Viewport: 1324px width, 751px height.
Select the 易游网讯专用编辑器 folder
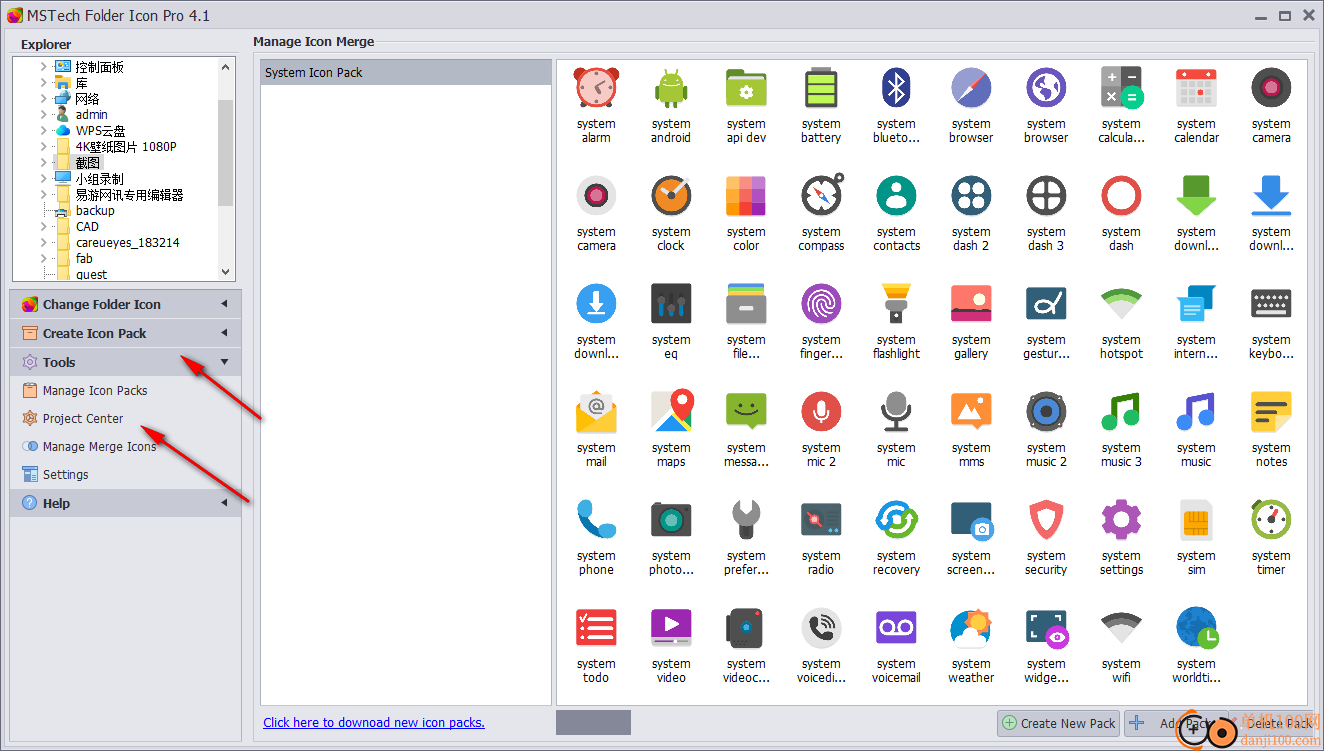point(129,195)
